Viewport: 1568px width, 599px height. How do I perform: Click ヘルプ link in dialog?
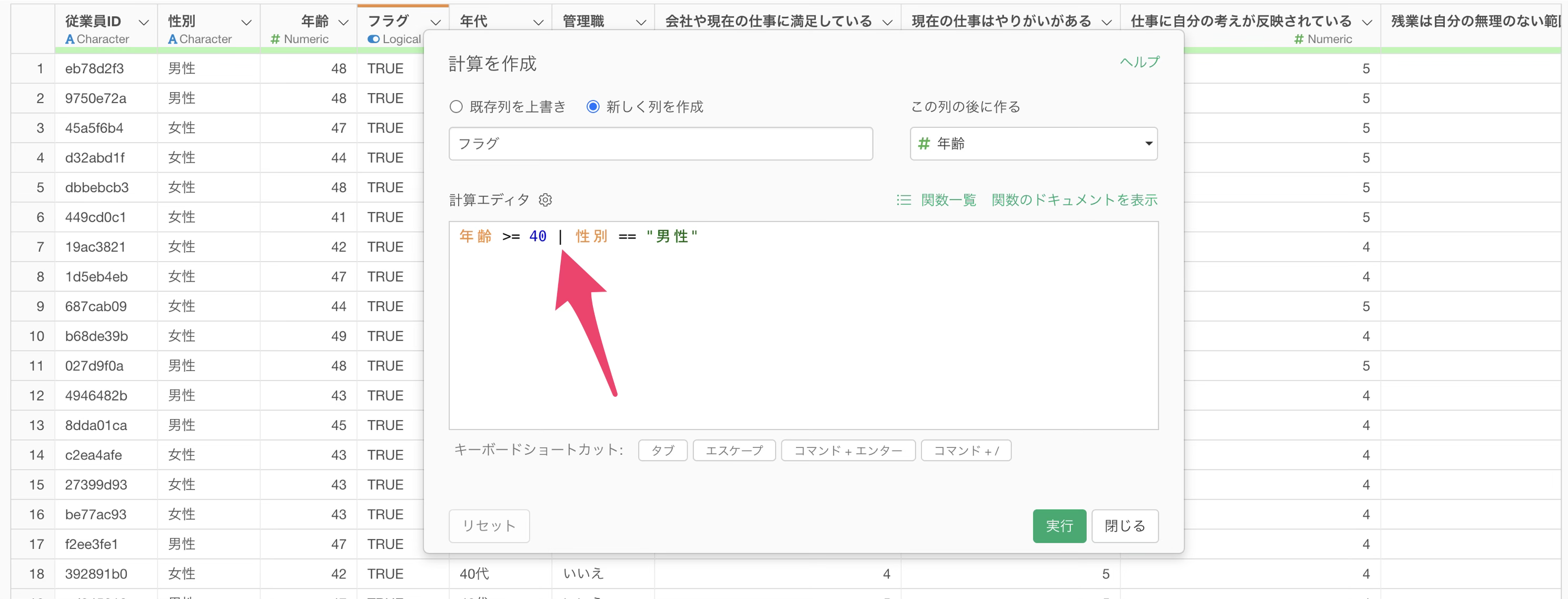1139,62
